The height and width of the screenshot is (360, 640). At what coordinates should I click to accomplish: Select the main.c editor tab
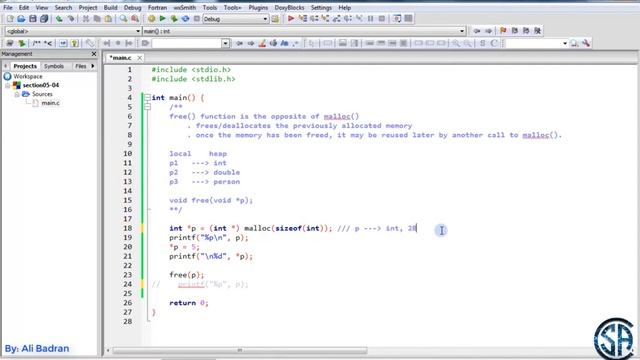[x=120, y=58]
